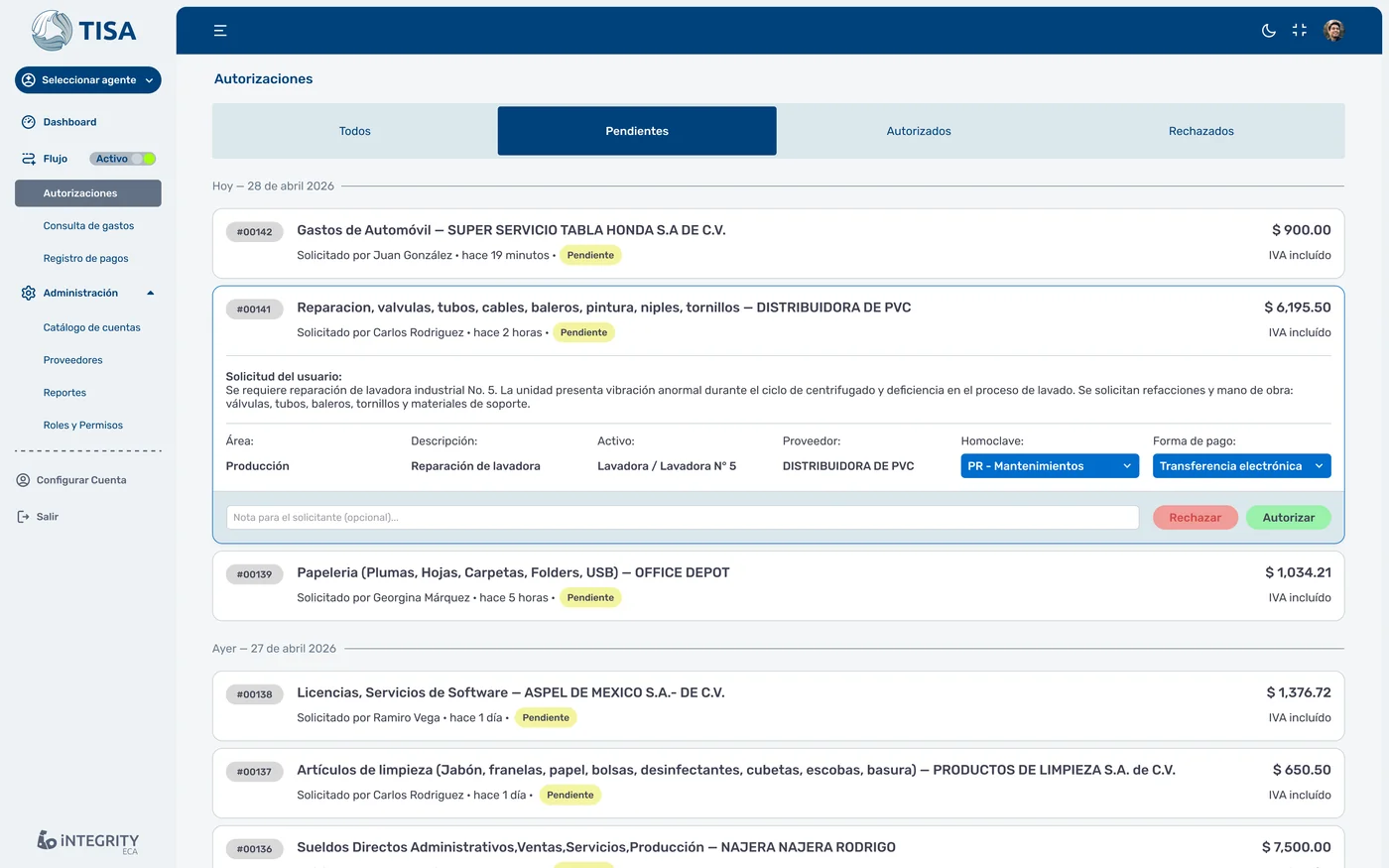
Task: Open request #00136 Sueldos Directos
Action: click(778, 847)
